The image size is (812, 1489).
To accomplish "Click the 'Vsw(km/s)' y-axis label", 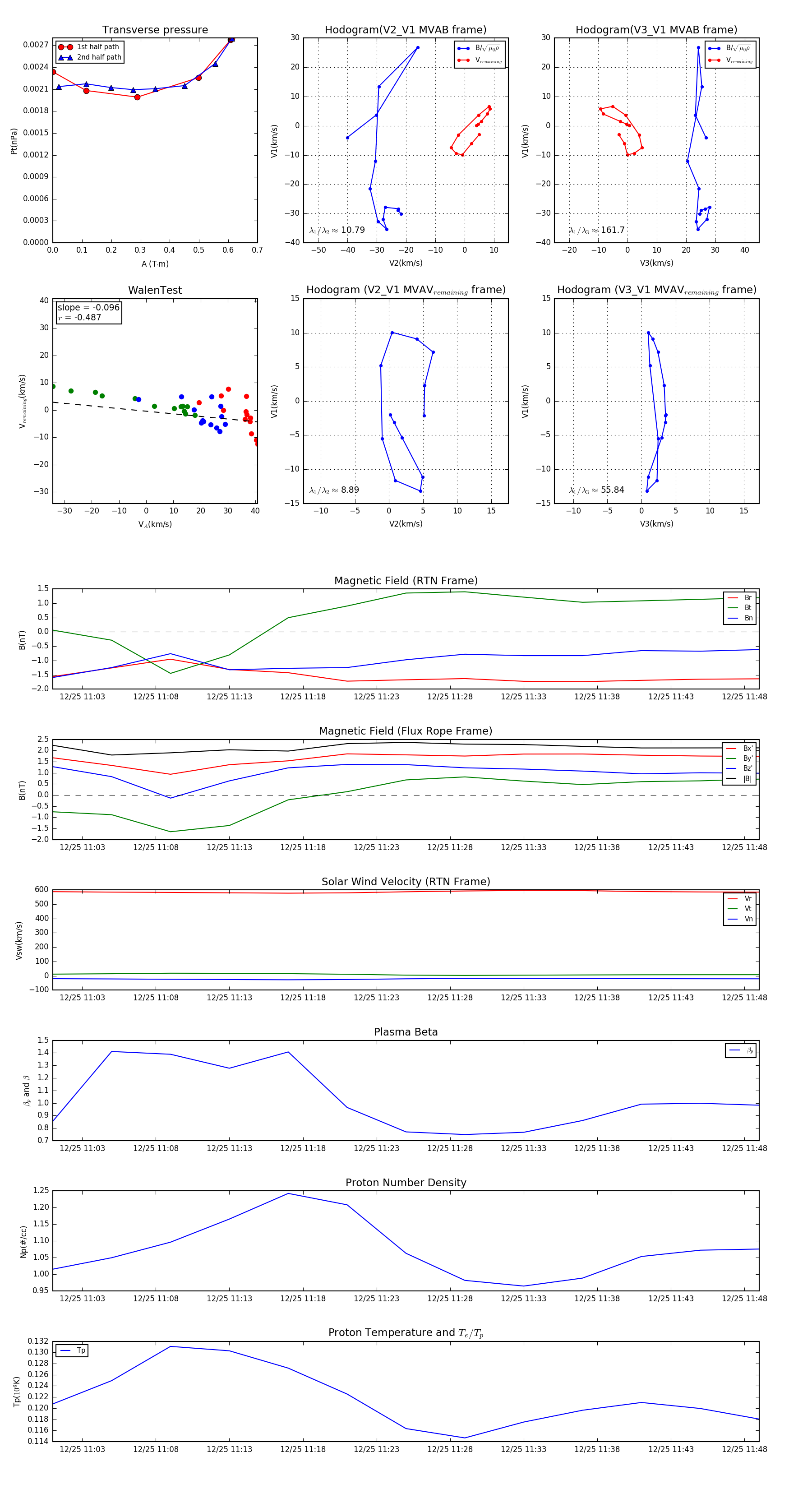I will (x=19, y=940).
